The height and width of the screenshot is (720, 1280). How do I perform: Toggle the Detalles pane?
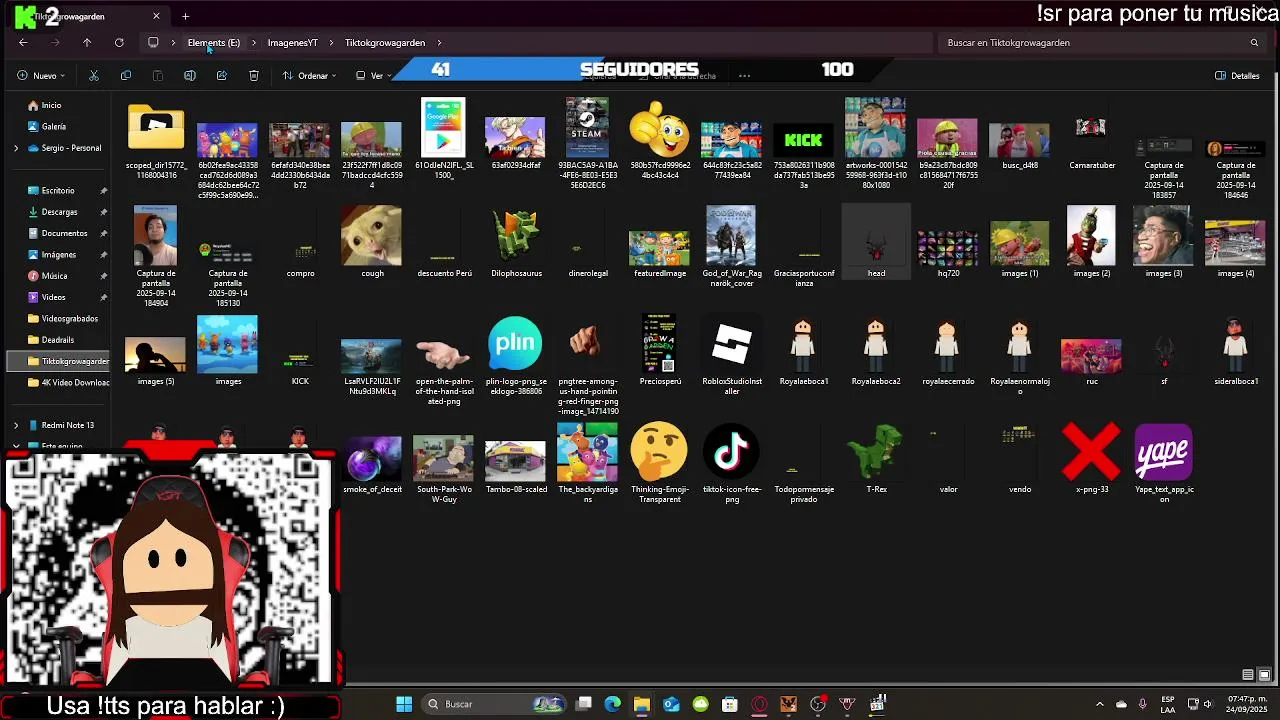1237,76
